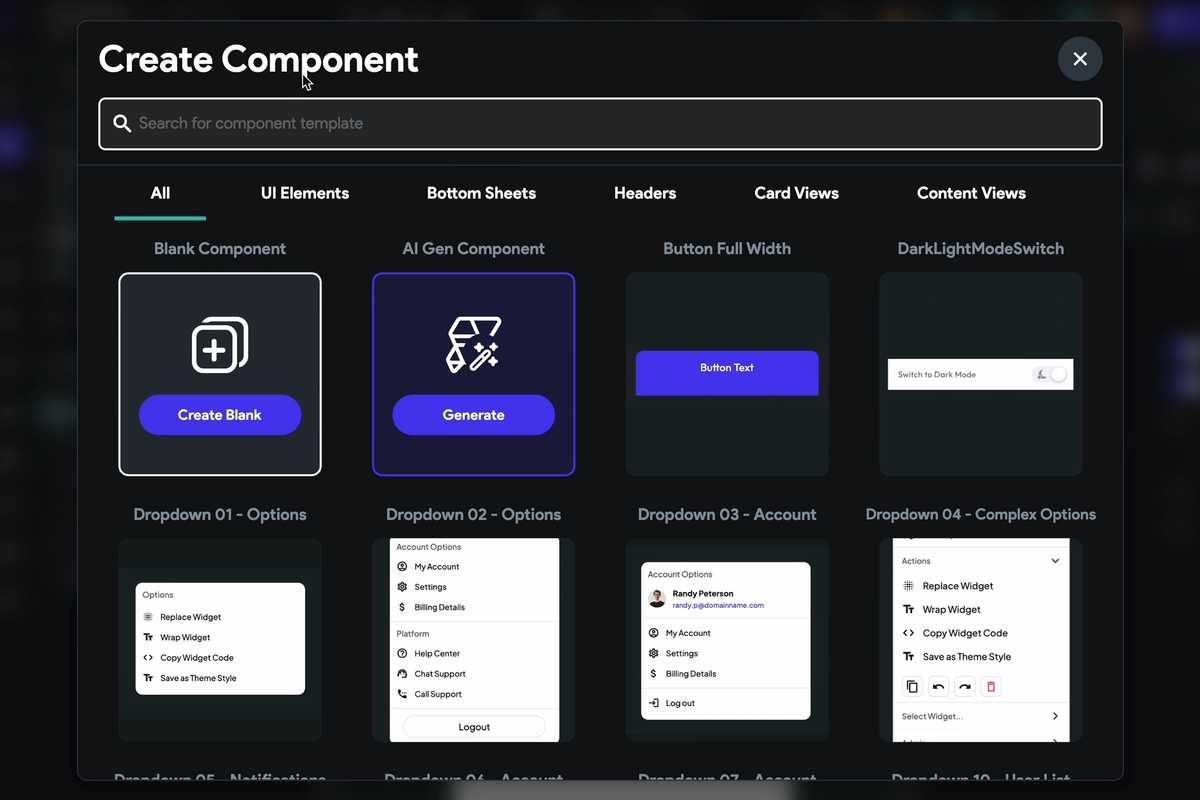
Task: Click the Help Center question mark icon
Action: click(x=402, y=654)
